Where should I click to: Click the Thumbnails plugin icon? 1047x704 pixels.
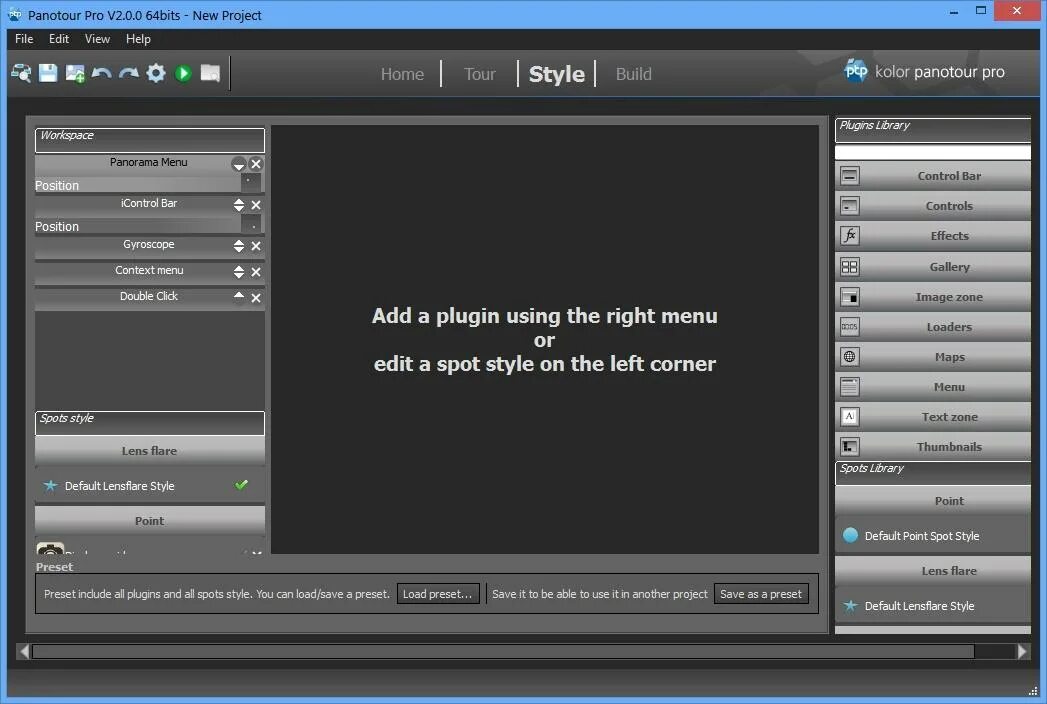849,446
